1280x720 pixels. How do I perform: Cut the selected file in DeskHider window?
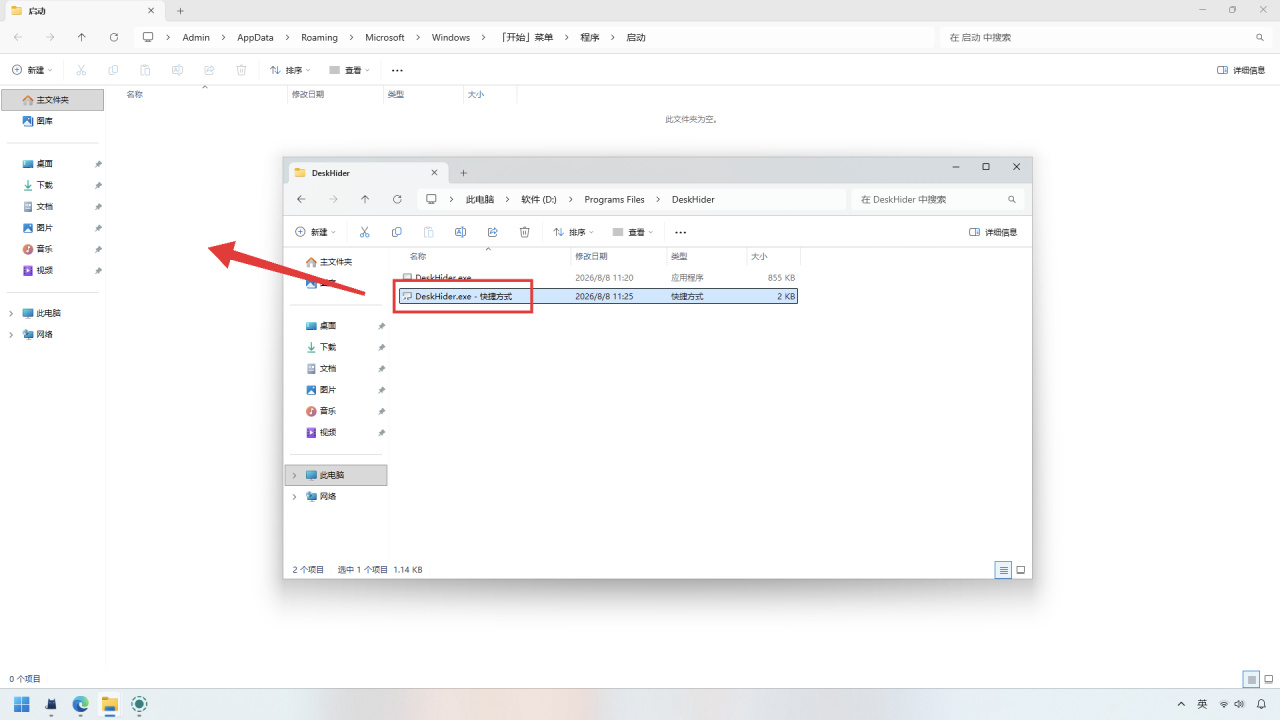tap(365, 232)
